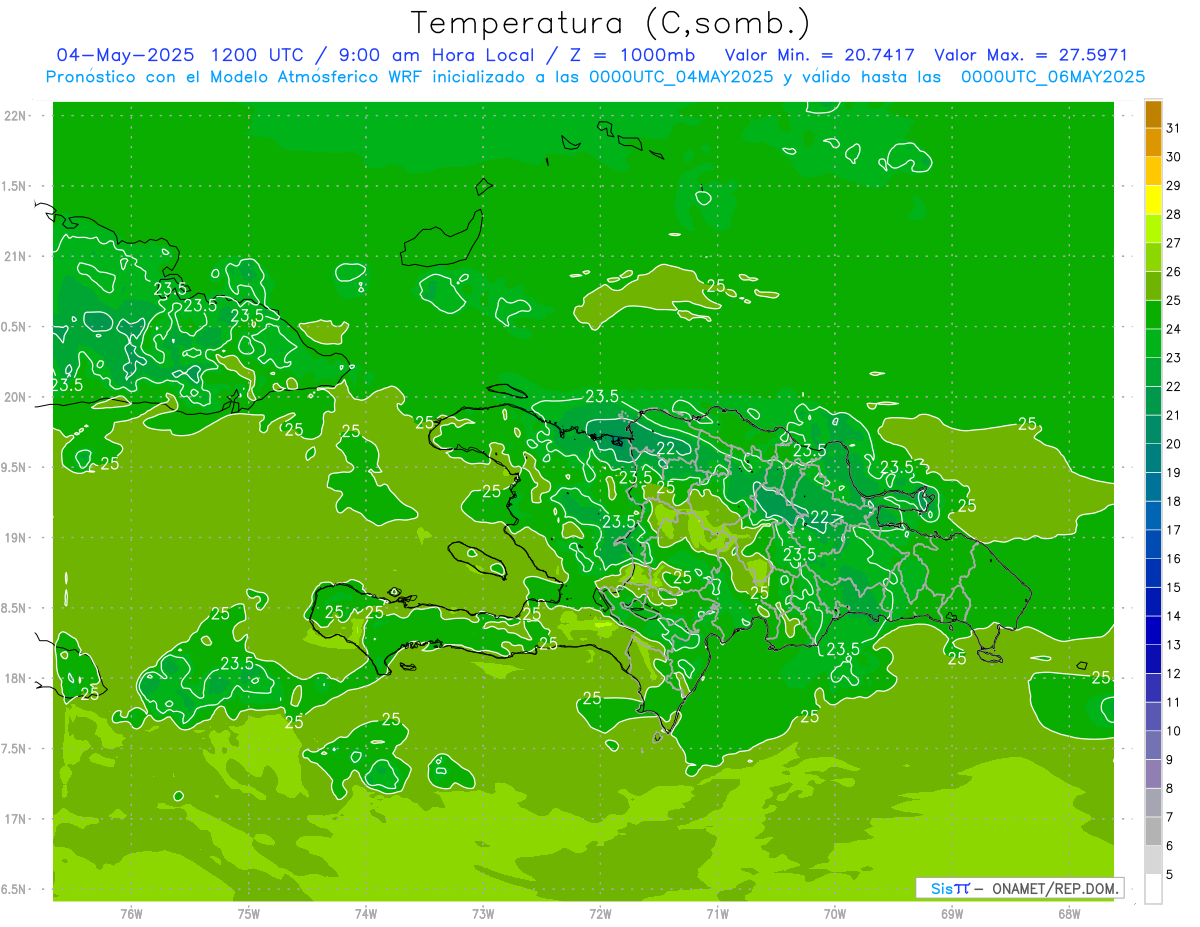The image size is (1200, 927).
Task: Click the '10' value on color scale
Action: click(x=1173, y=731)
